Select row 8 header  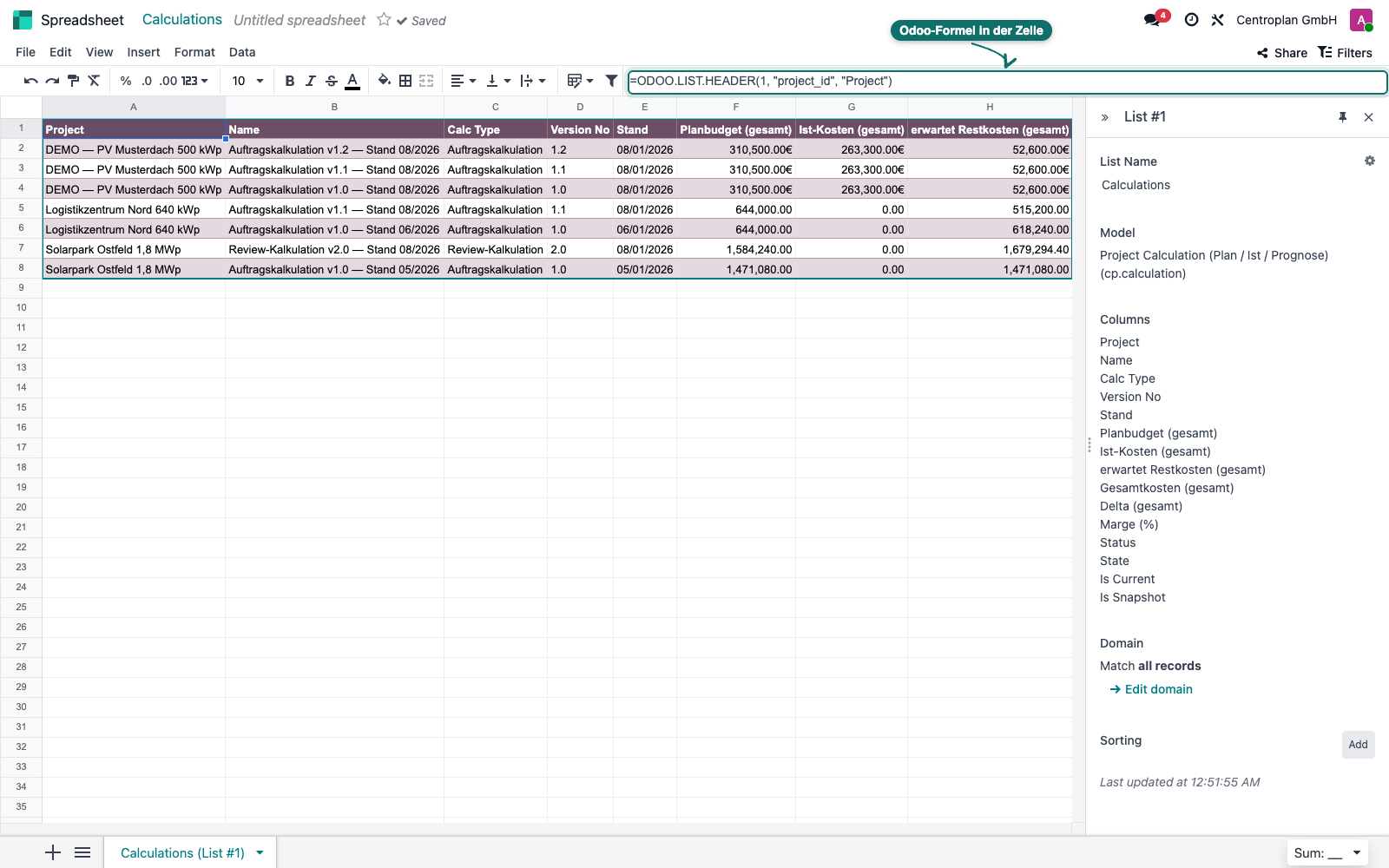pos(21,268)
